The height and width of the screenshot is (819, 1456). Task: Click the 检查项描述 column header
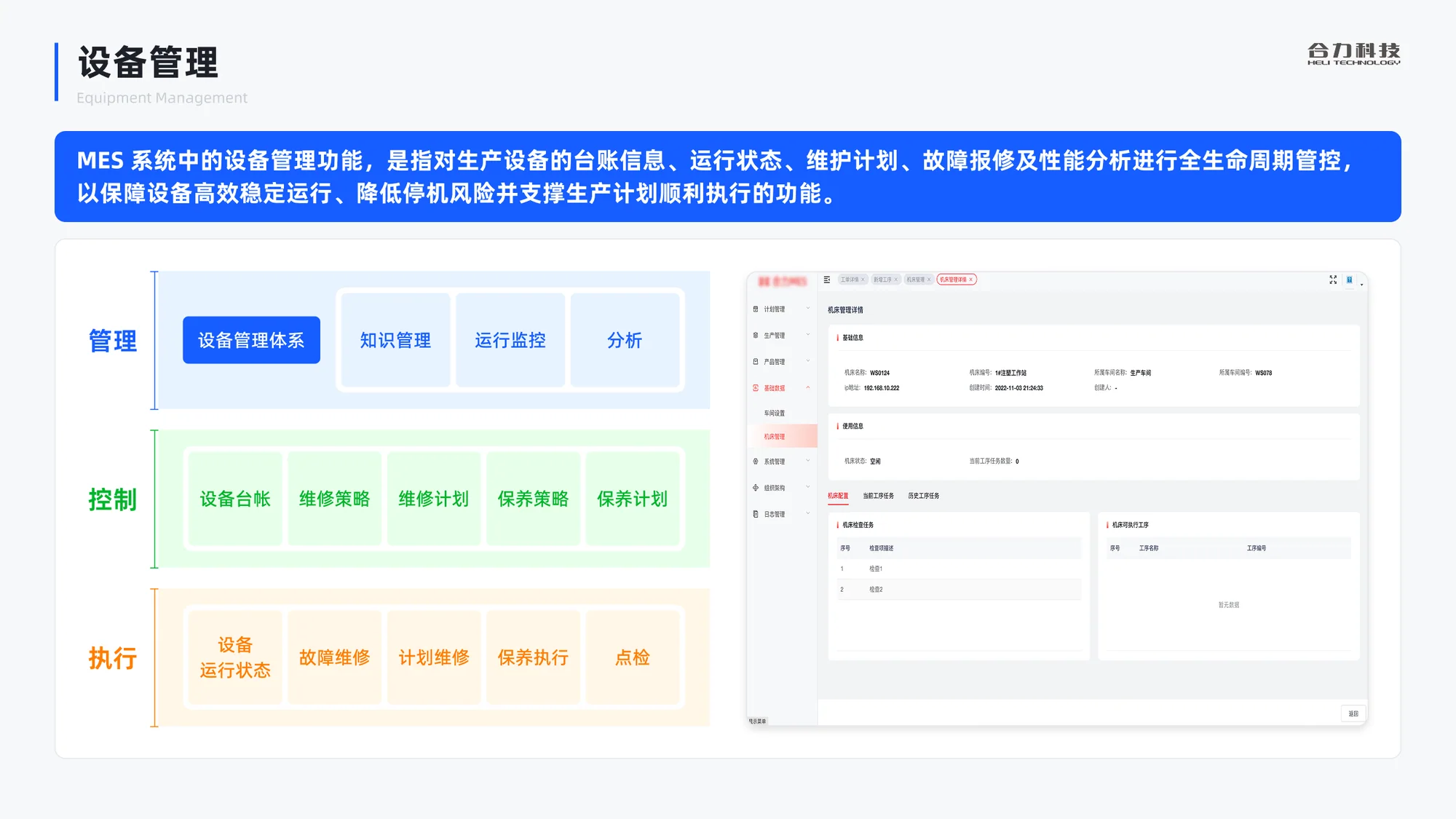tap(881, 548)
